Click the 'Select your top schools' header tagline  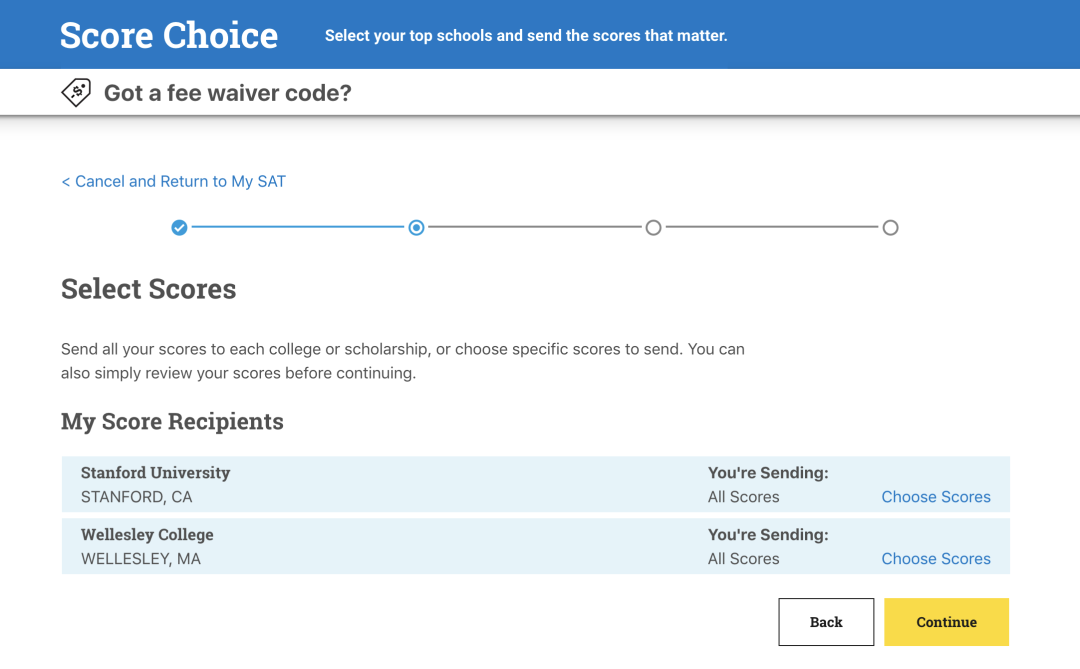point(526,36)
